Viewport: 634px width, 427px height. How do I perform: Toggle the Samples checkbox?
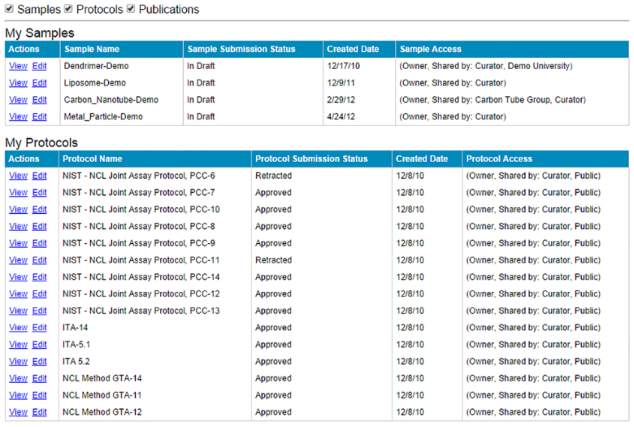coord(10,10)
